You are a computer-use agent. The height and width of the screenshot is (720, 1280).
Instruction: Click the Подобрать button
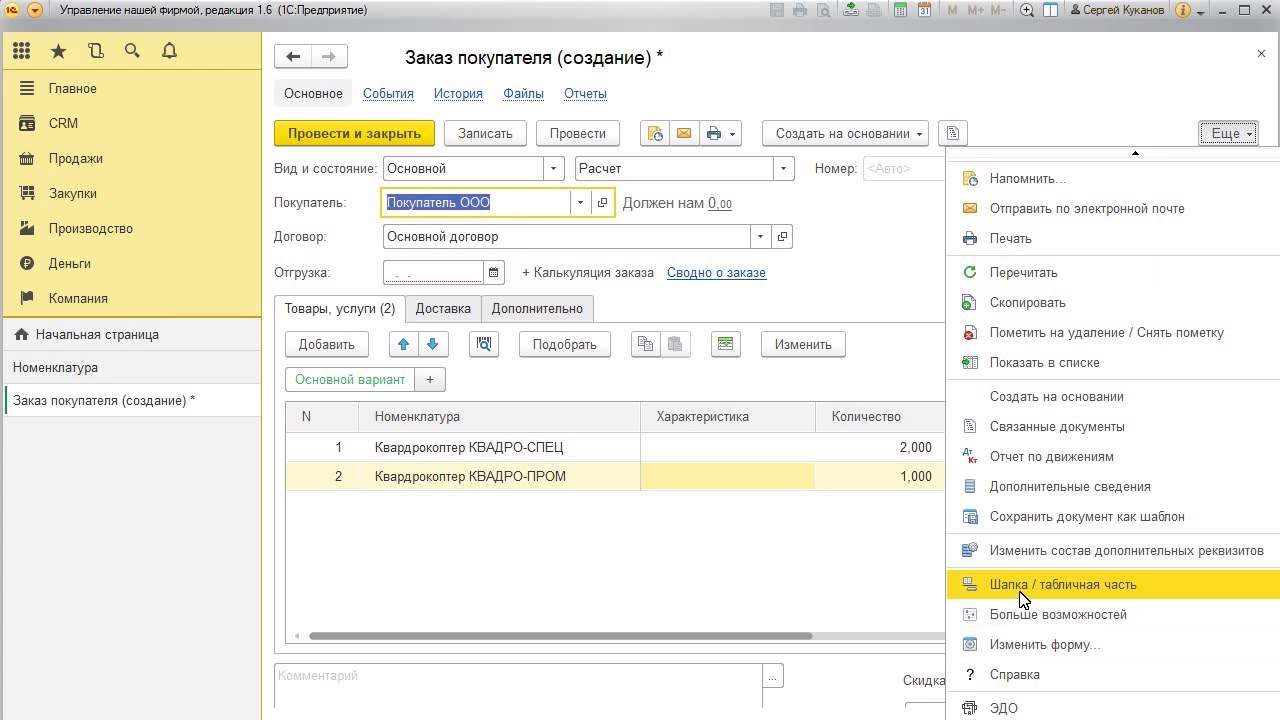point(564,344)
